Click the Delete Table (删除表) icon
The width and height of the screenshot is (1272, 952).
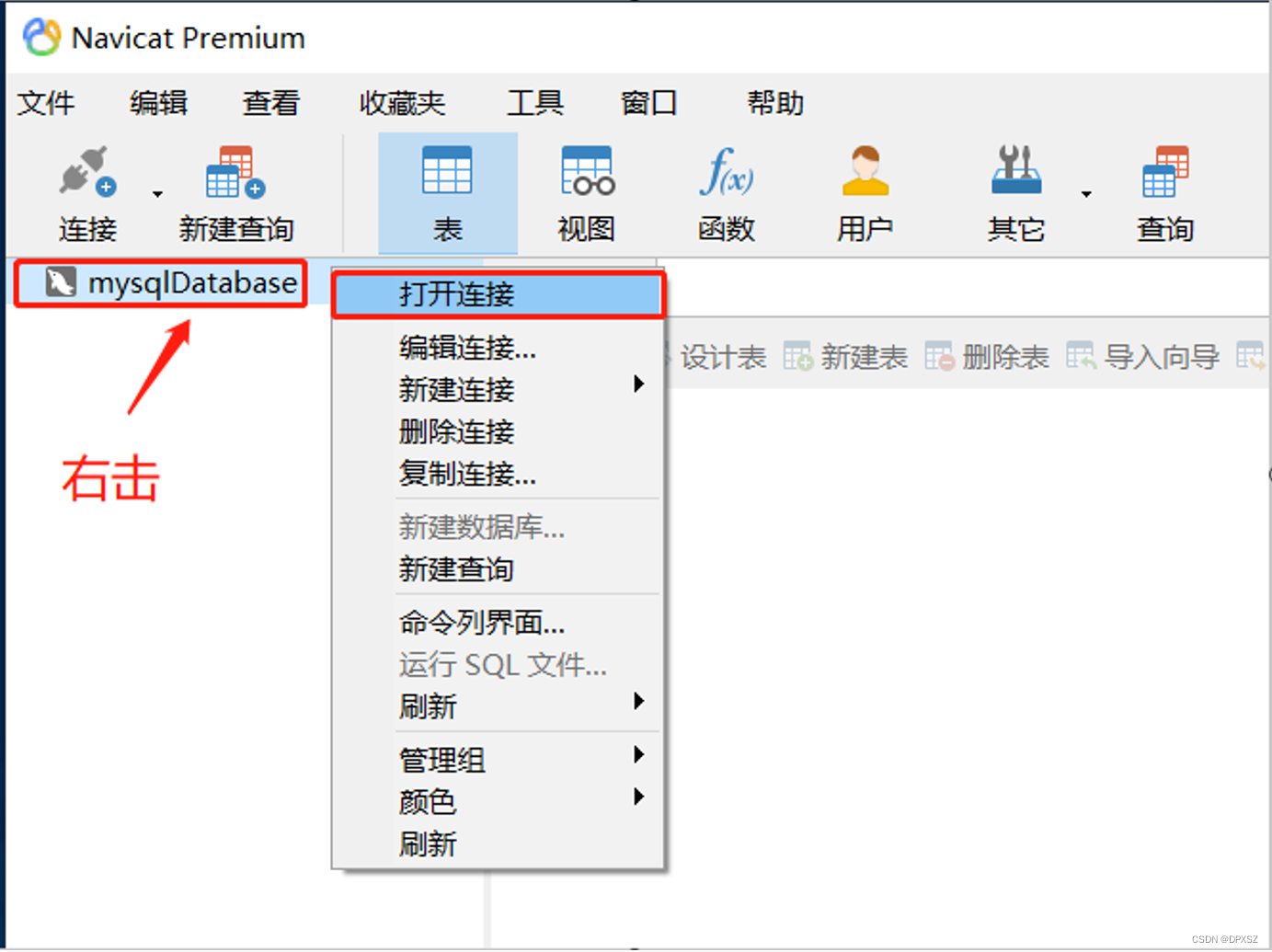coord(939,357)
